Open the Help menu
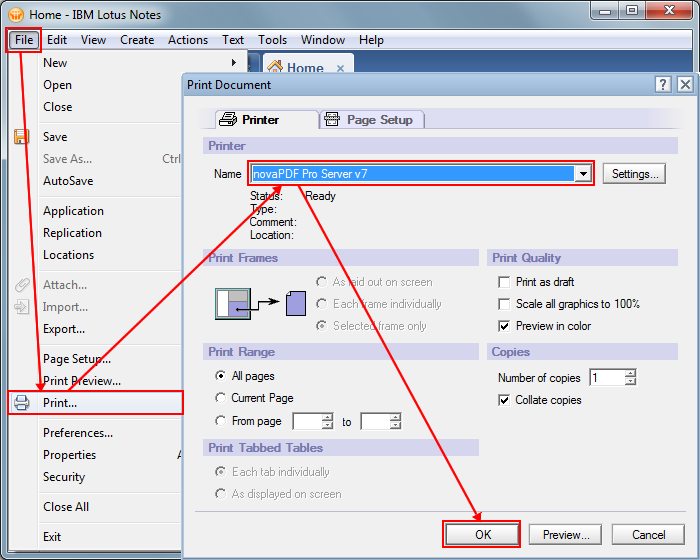Screen dimensions: 700x560 (371, 40)
